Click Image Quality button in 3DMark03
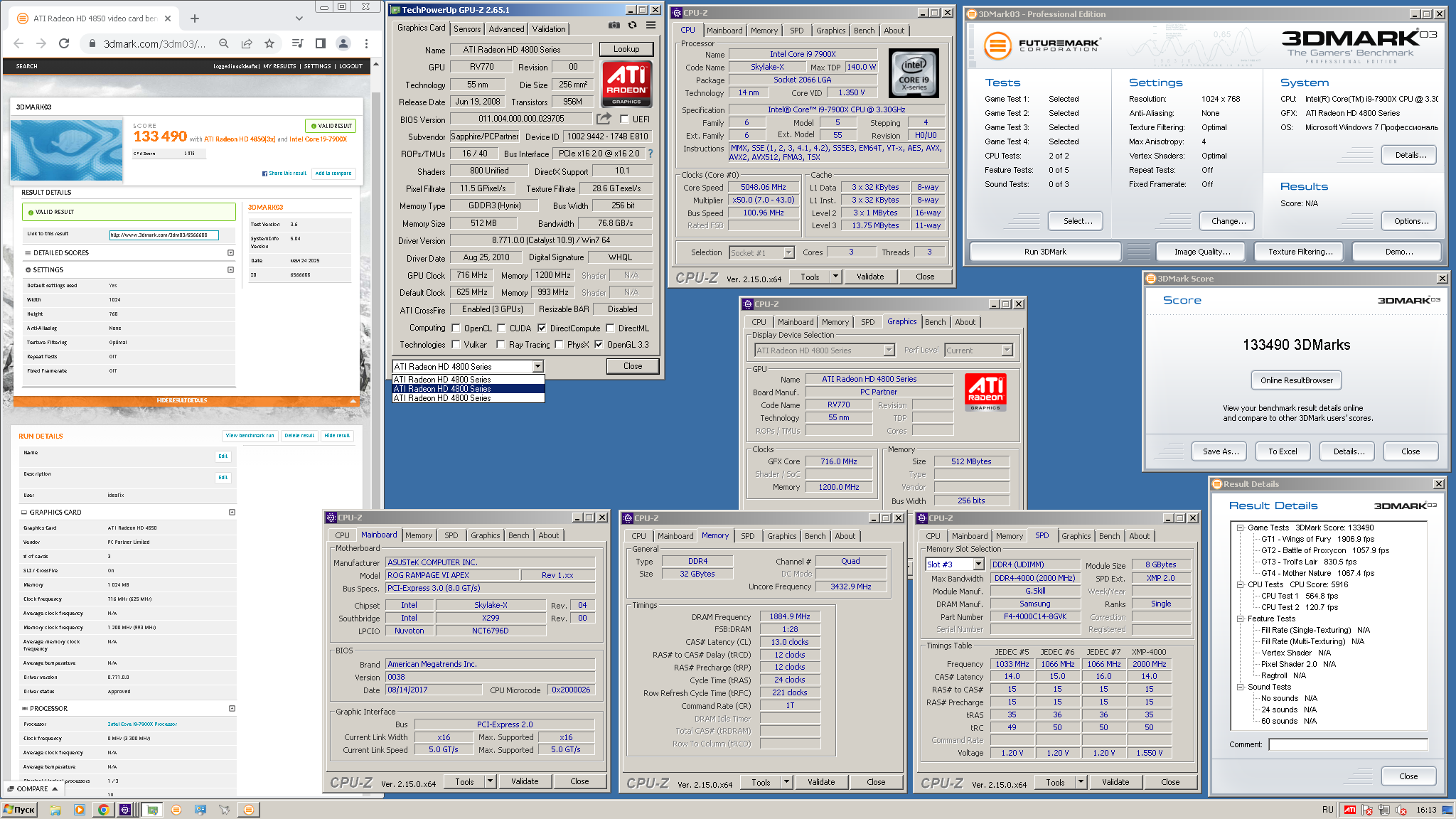The width and height of the screenshot is (1456, 819). coord(1201,252)
